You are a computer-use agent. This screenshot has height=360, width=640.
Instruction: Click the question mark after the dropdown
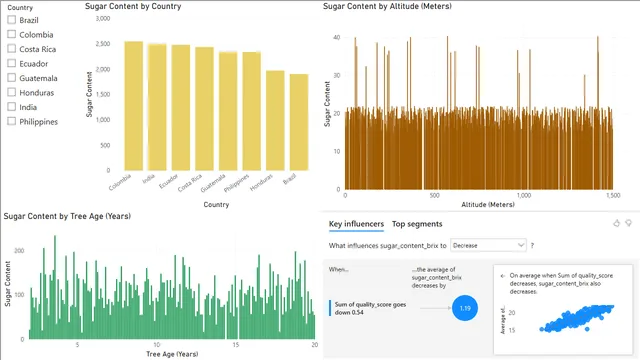(532, 246)
